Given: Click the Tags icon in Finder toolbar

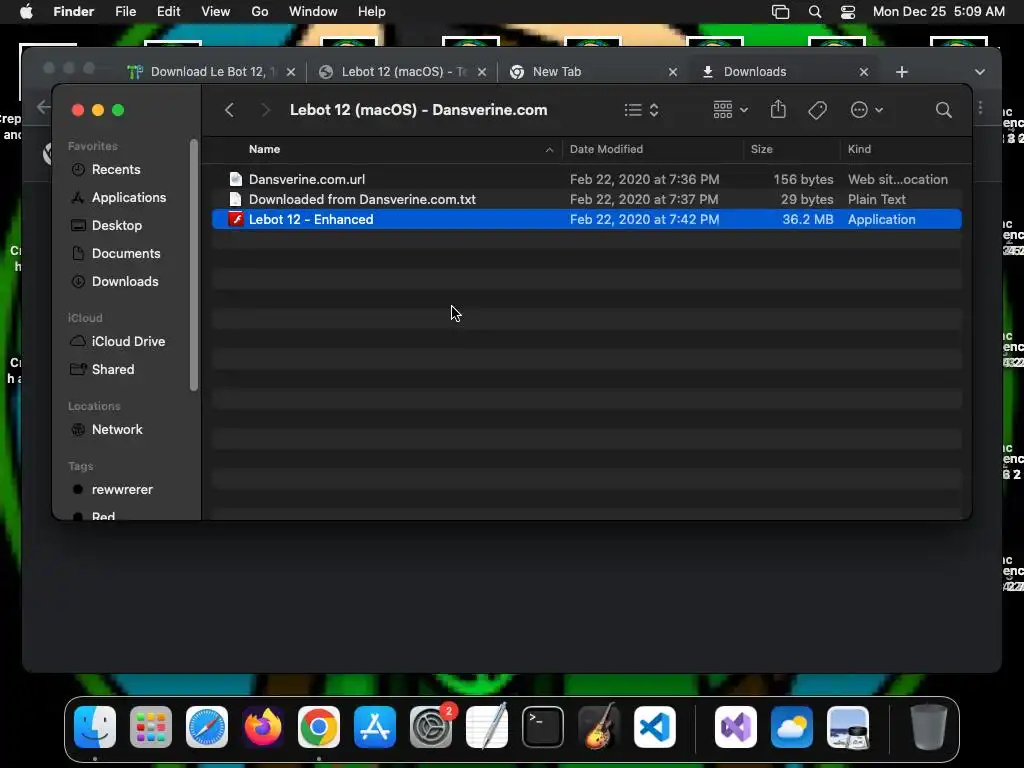Looking at the screenshot, I should tap(817, 110).
